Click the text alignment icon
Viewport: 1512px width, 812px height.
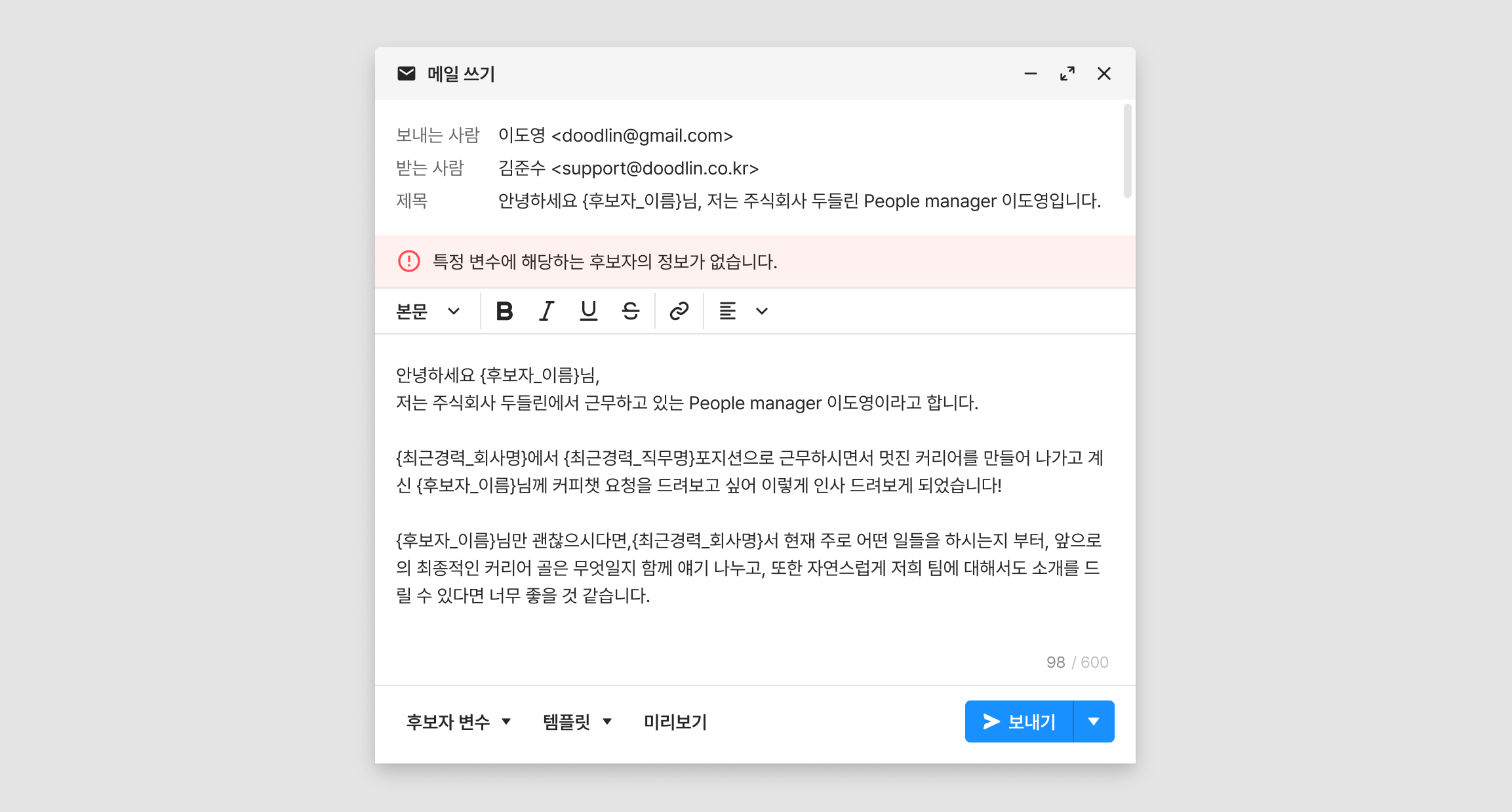tap(727, 311)
